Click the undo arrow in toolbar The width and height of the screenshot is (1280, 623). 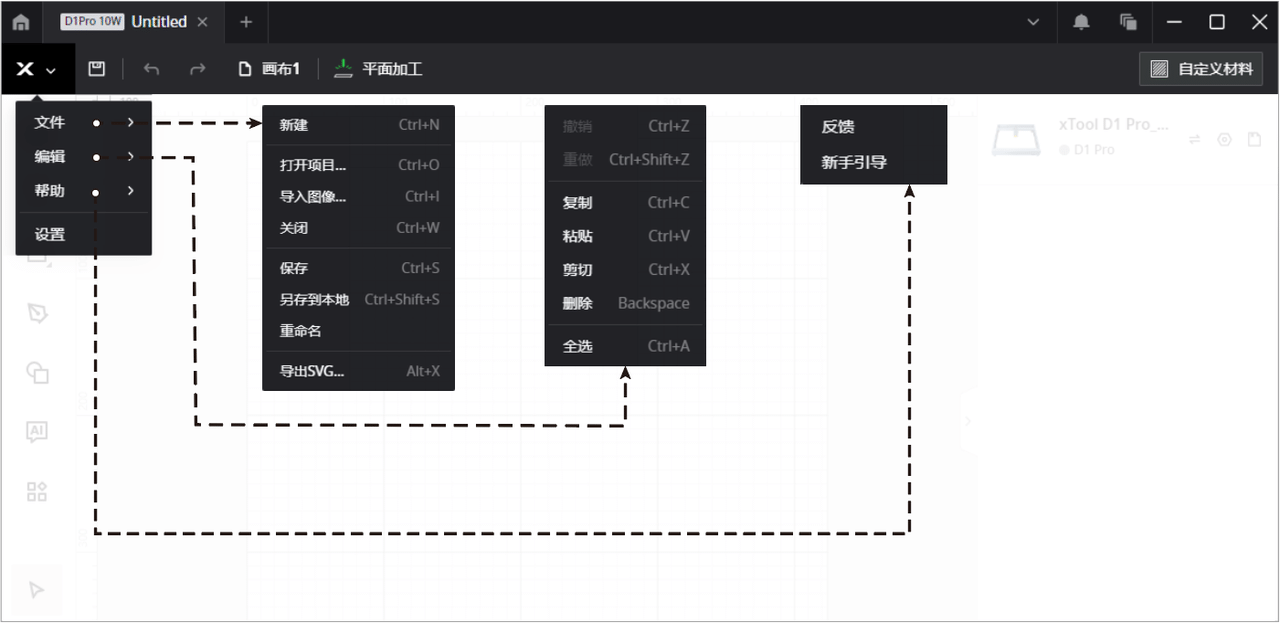click(152, 69)
